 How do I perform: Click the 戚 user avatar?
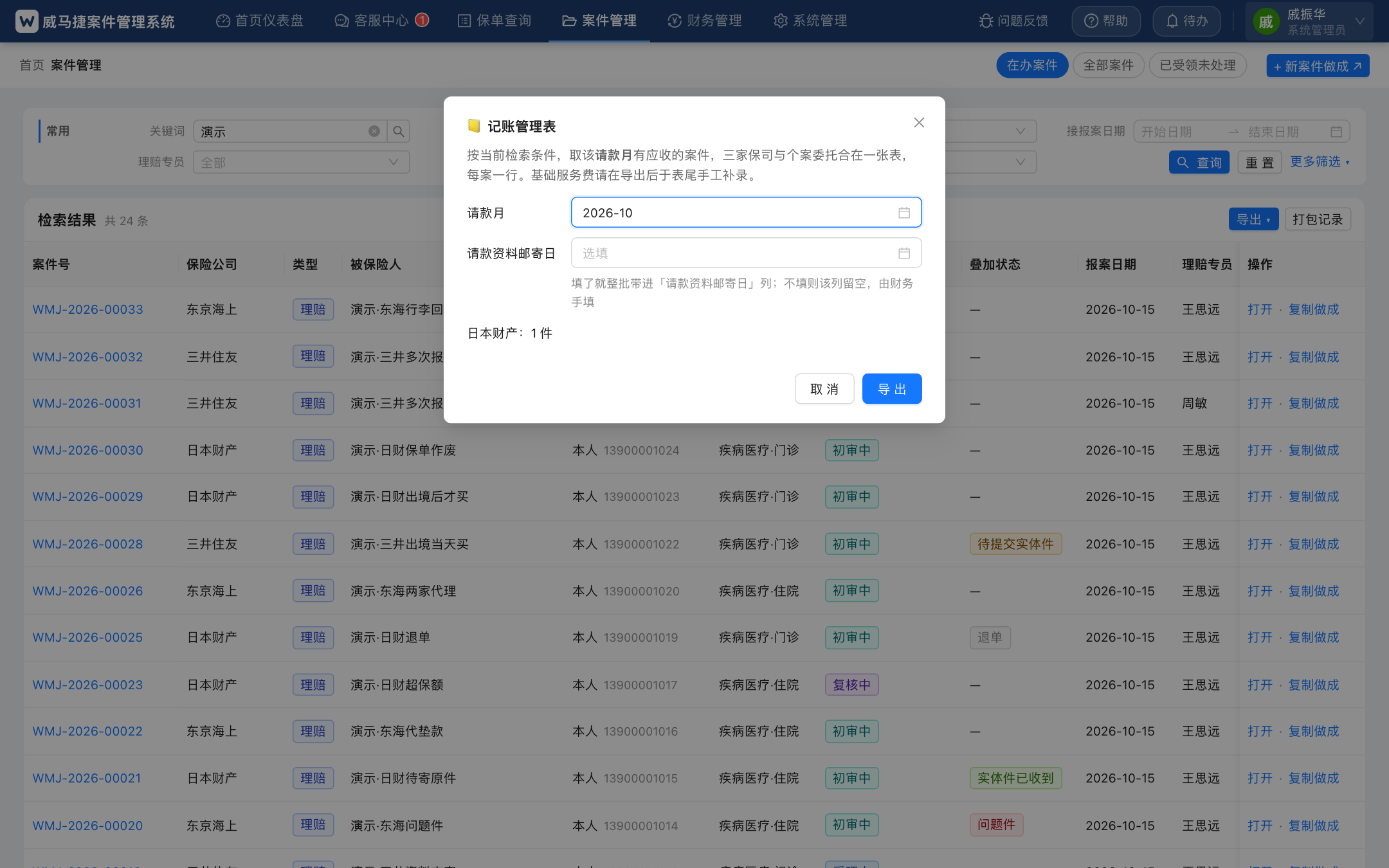click(x=1266, y=22)
